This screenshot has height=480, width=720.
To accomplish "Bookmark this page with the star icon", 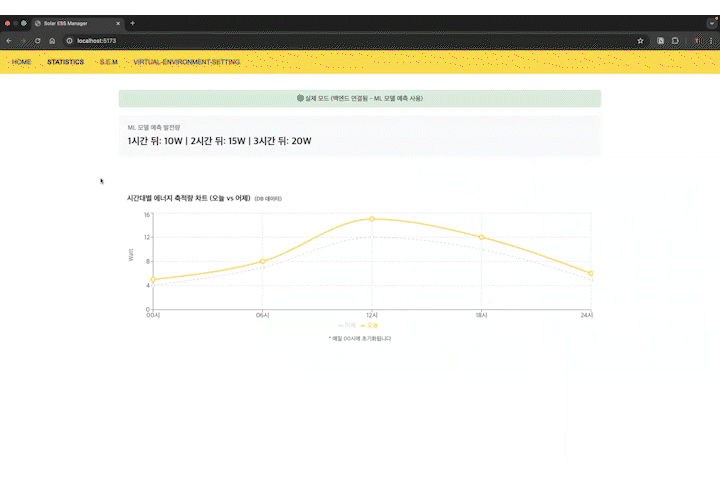I will coord(640,41).
